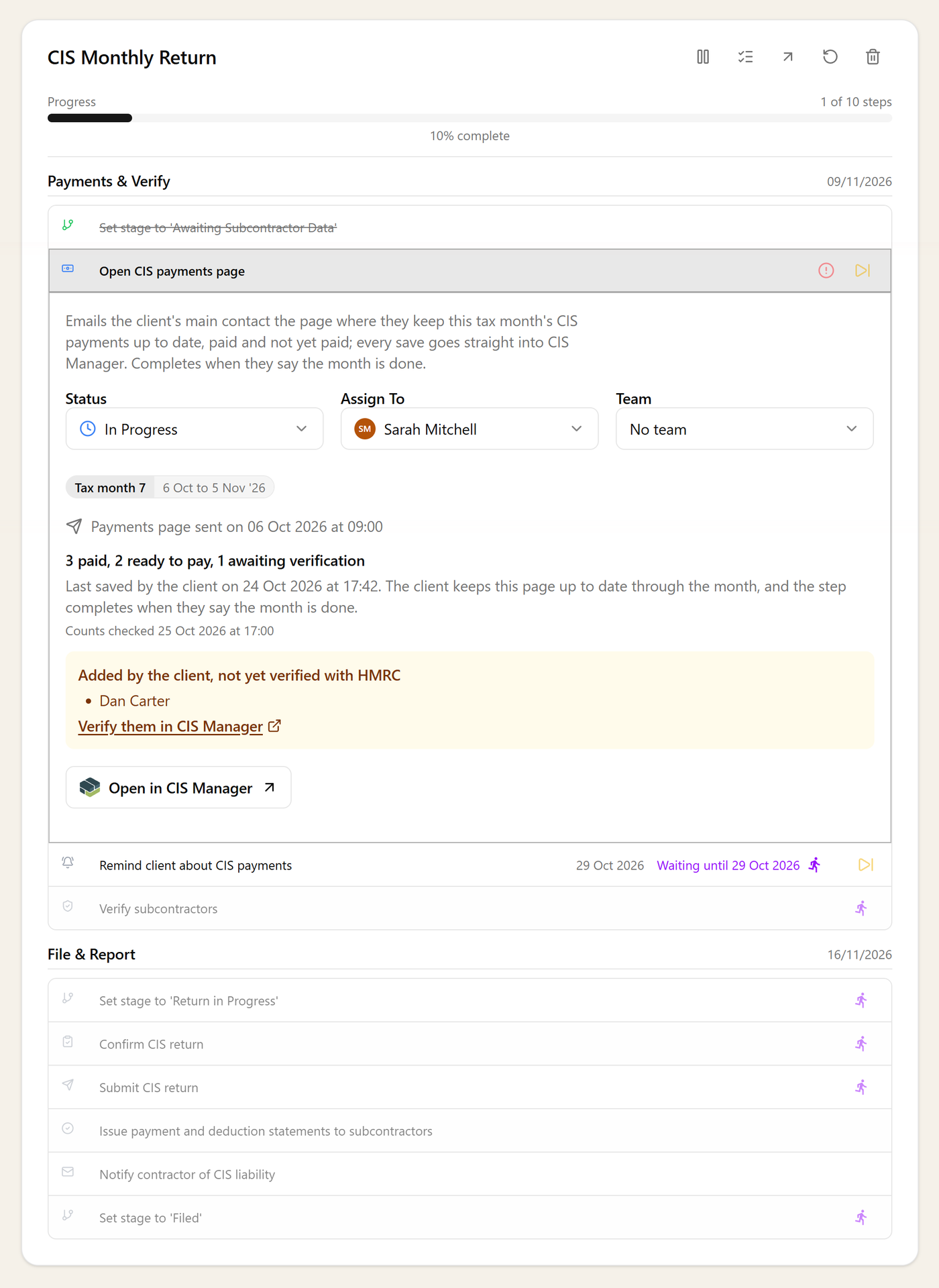The width and height of the screenshot is (939, 1288).
Task: Click the Payments & Verify section heading
Action: coord(109,181)
